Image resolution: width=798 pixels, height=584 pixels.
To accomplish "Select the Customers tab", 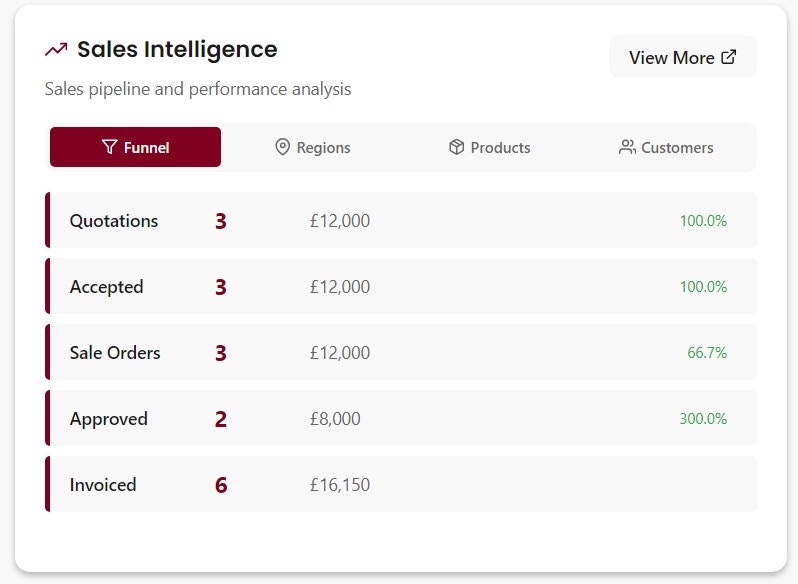I will [x=666, y=147].
